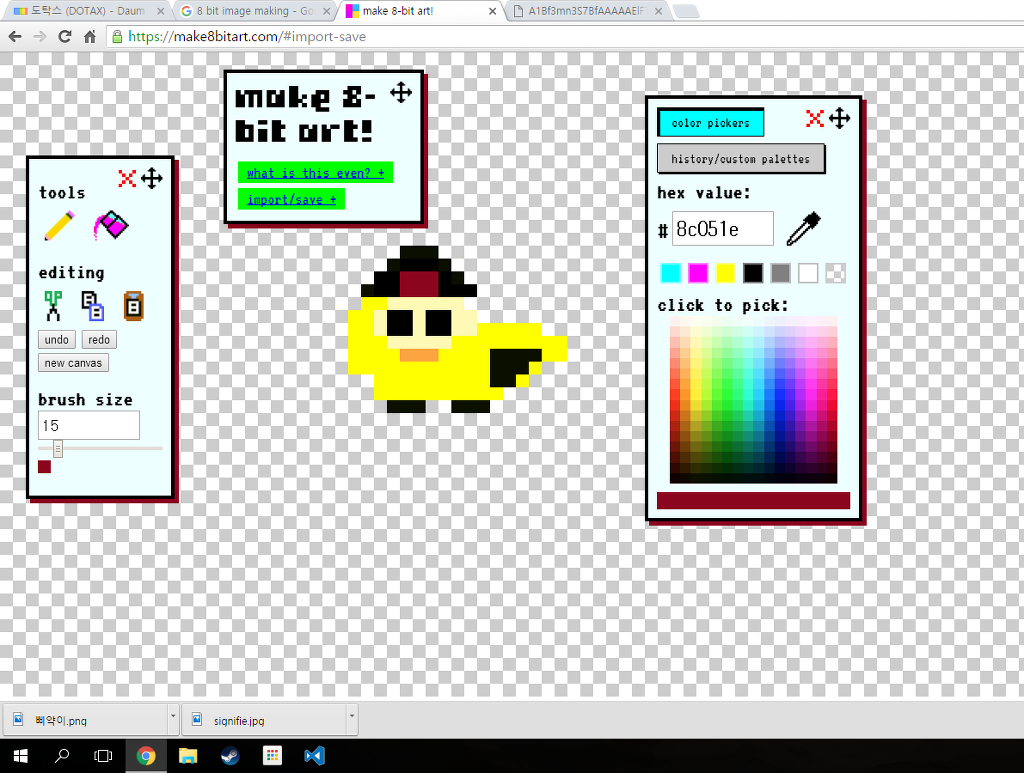Screen dimensions: 1024x773
Task: Open Steam from the Windows taskbar
Action: (x=230, y=756)
